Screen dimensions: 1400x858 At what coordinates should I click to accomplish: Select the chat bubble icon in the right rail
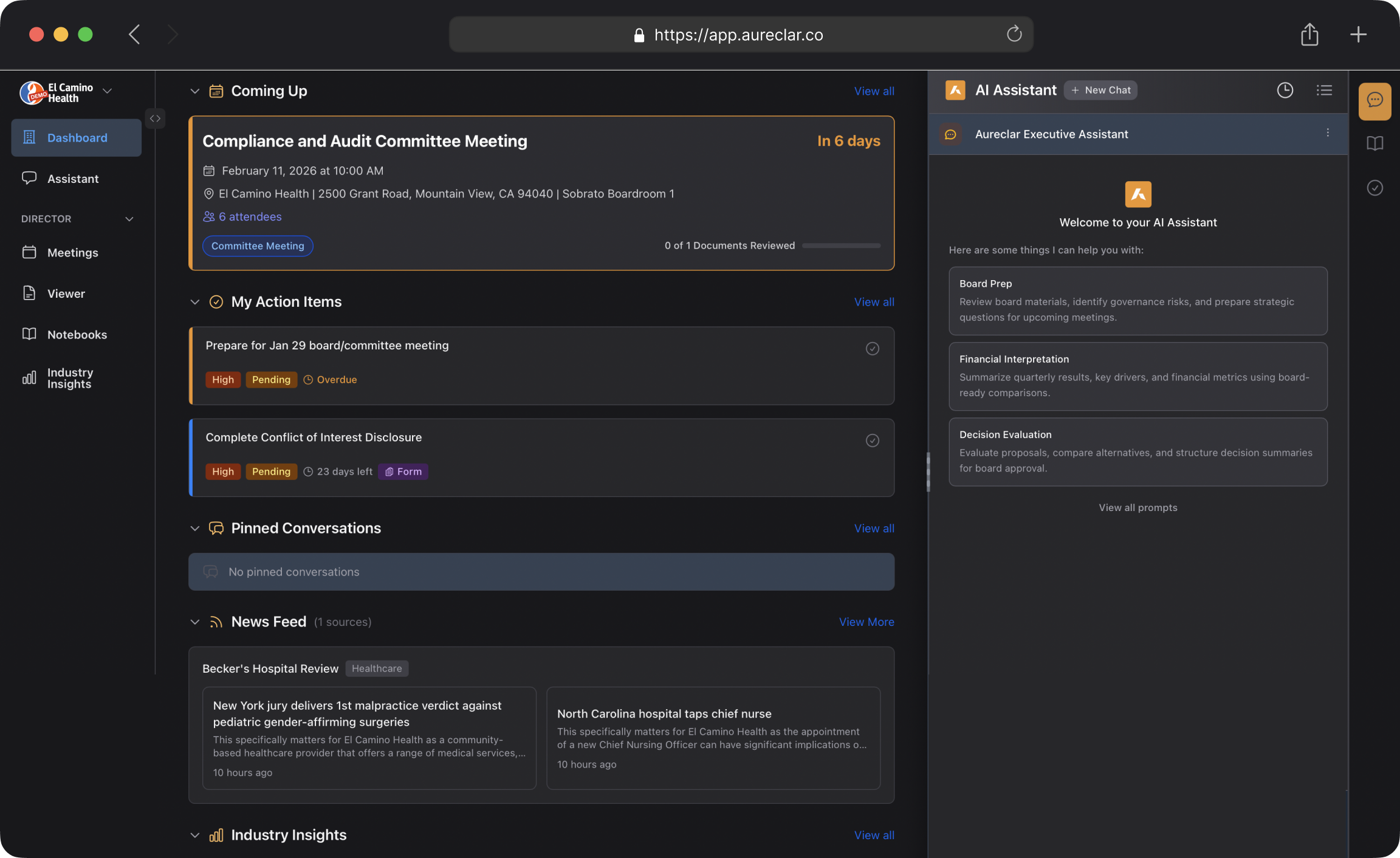click(1375, 101)
